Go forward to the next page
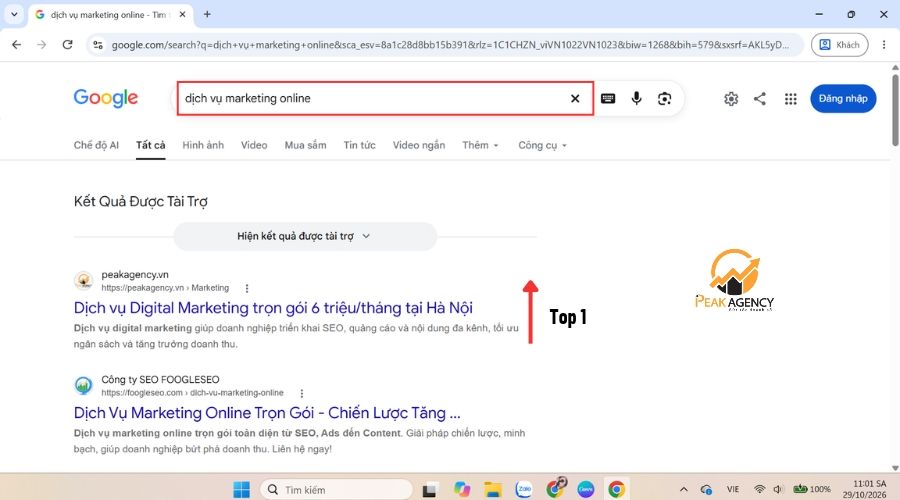 pyautogui.click(x=41, y=45)
